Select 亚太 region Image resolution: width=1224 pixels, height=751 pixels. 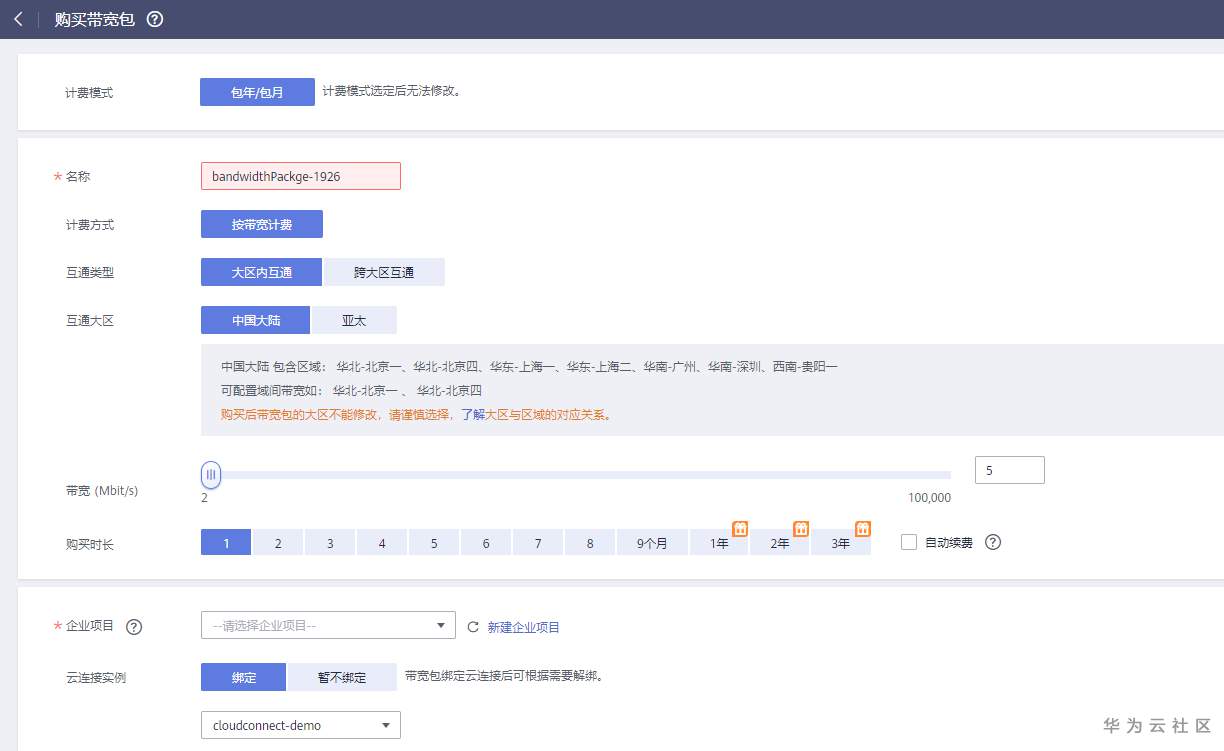354,320
